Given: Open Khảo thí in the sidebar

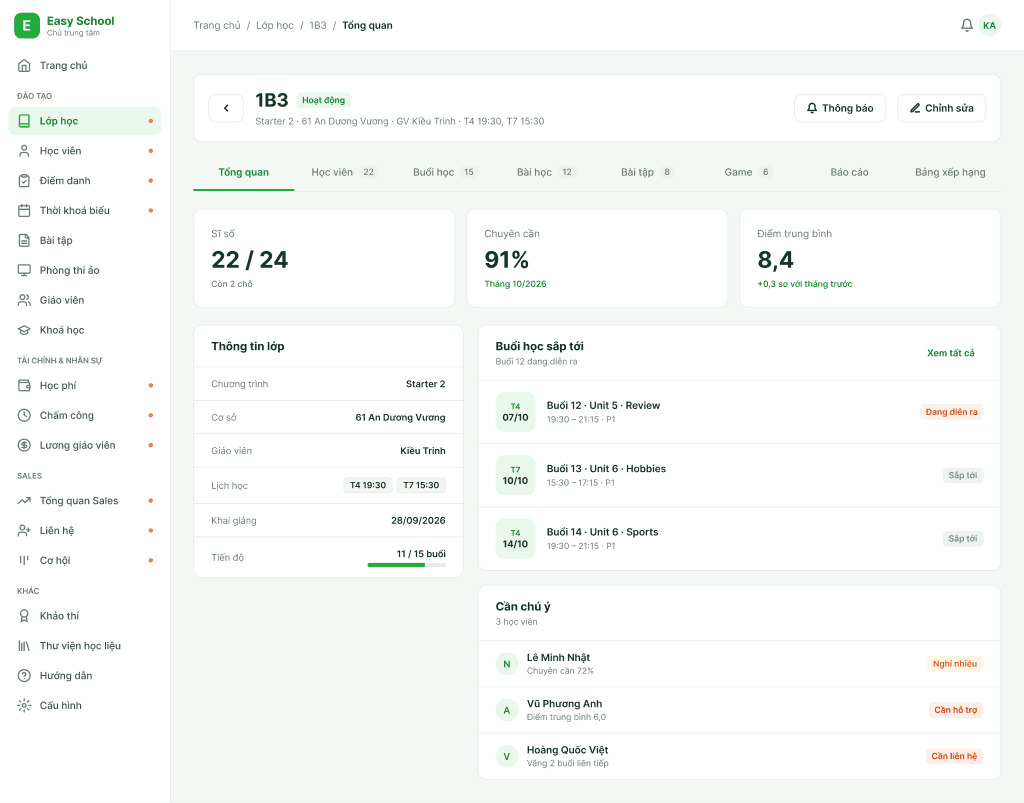Looking at the screenshot, I should coord(85,616).
